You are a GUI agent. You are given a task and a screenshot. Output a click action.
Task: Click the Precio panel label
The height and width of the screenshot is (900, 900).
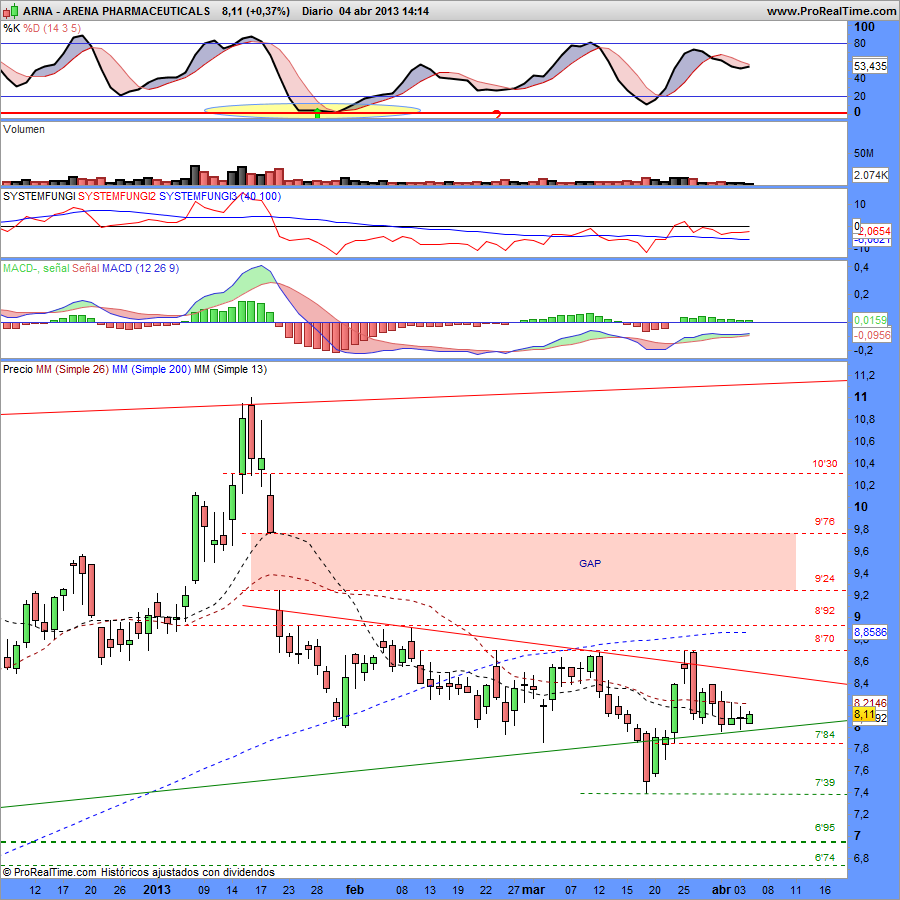coord(18,369)
